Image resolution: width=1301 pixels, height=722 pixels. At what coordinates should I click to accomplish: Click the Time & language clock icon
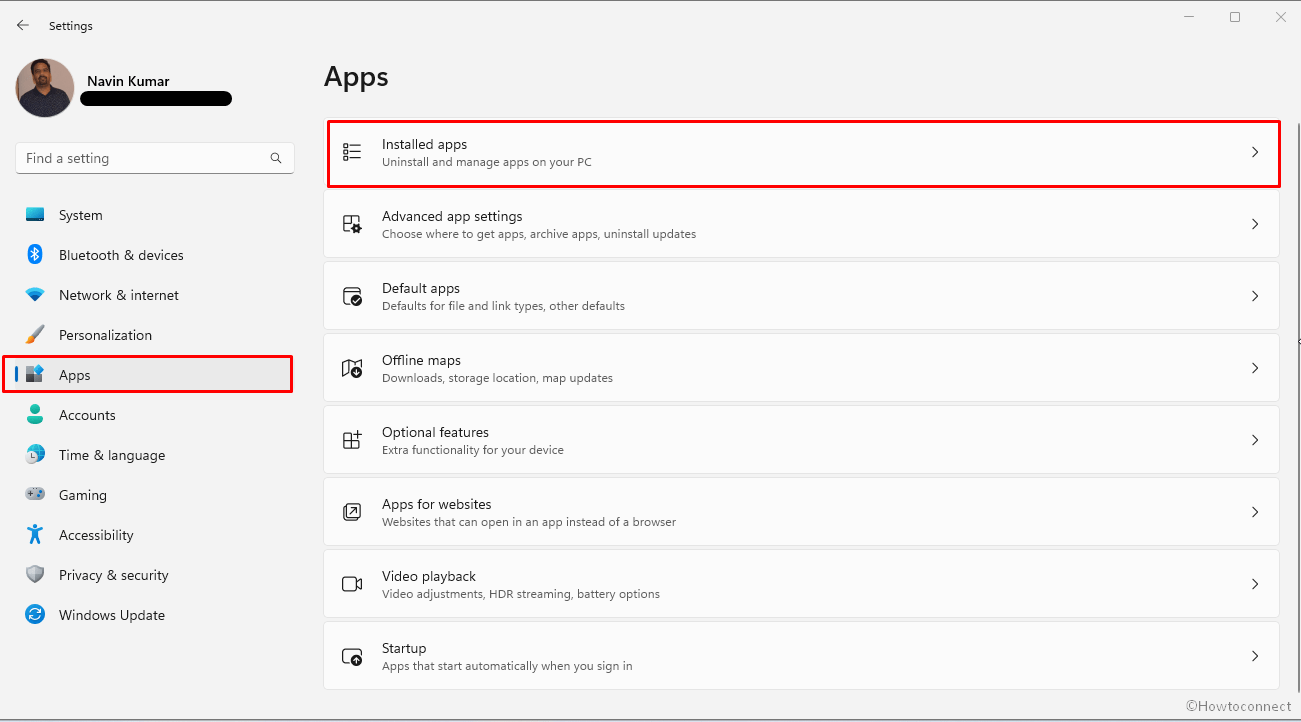tap(35, 455)
